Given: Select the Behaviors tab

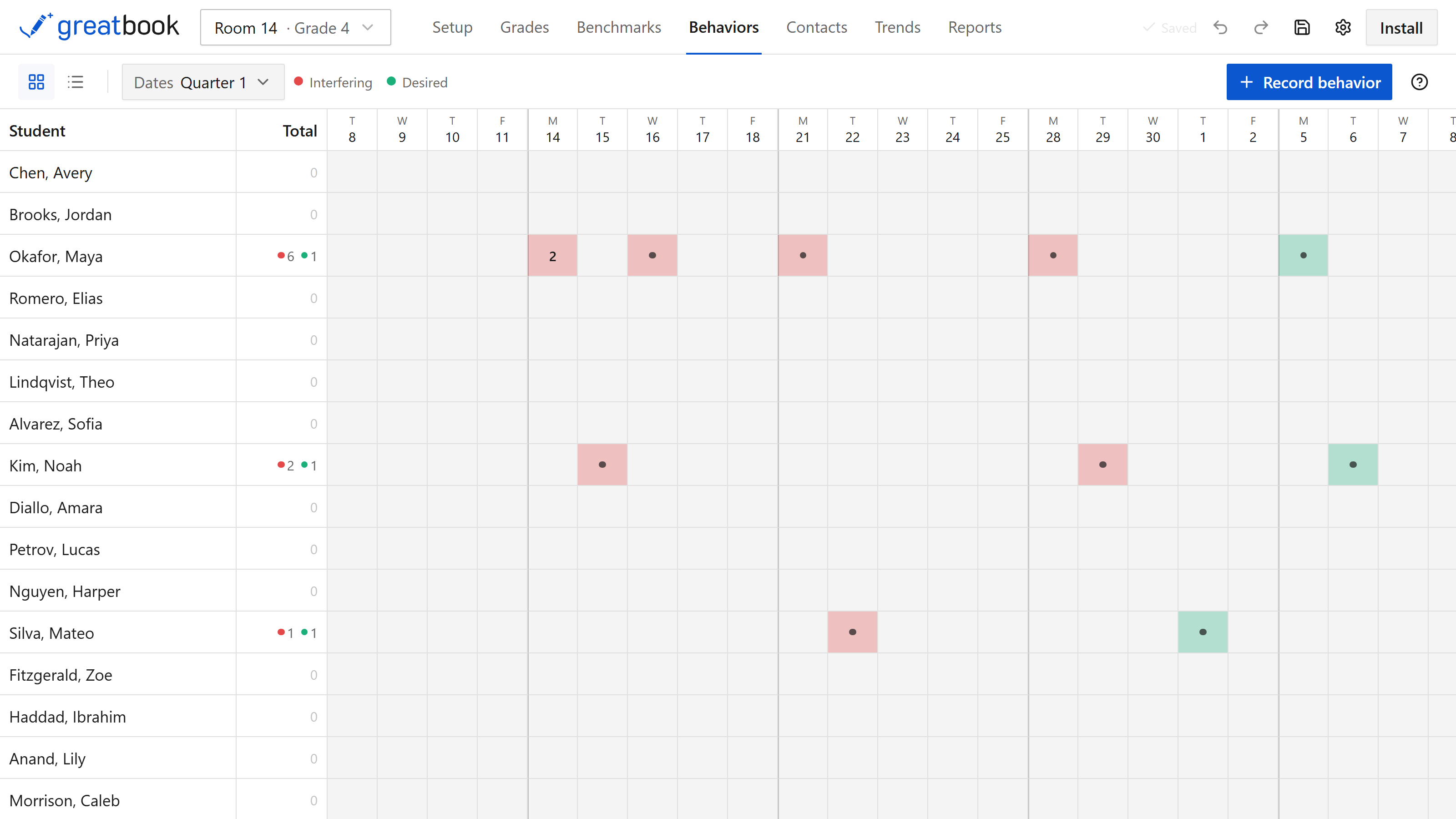Looking at the screenshot, I should [723, 27].
